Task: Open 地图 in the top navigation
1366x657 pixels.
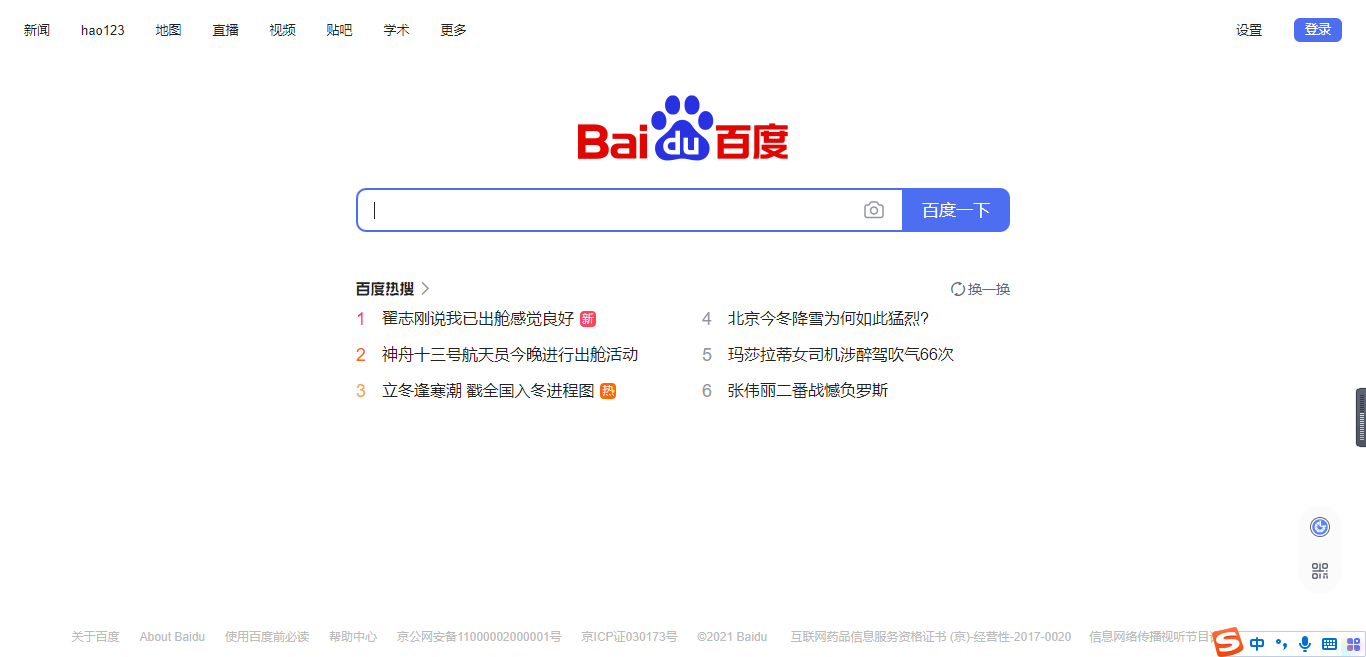Action: click(168, 30)
